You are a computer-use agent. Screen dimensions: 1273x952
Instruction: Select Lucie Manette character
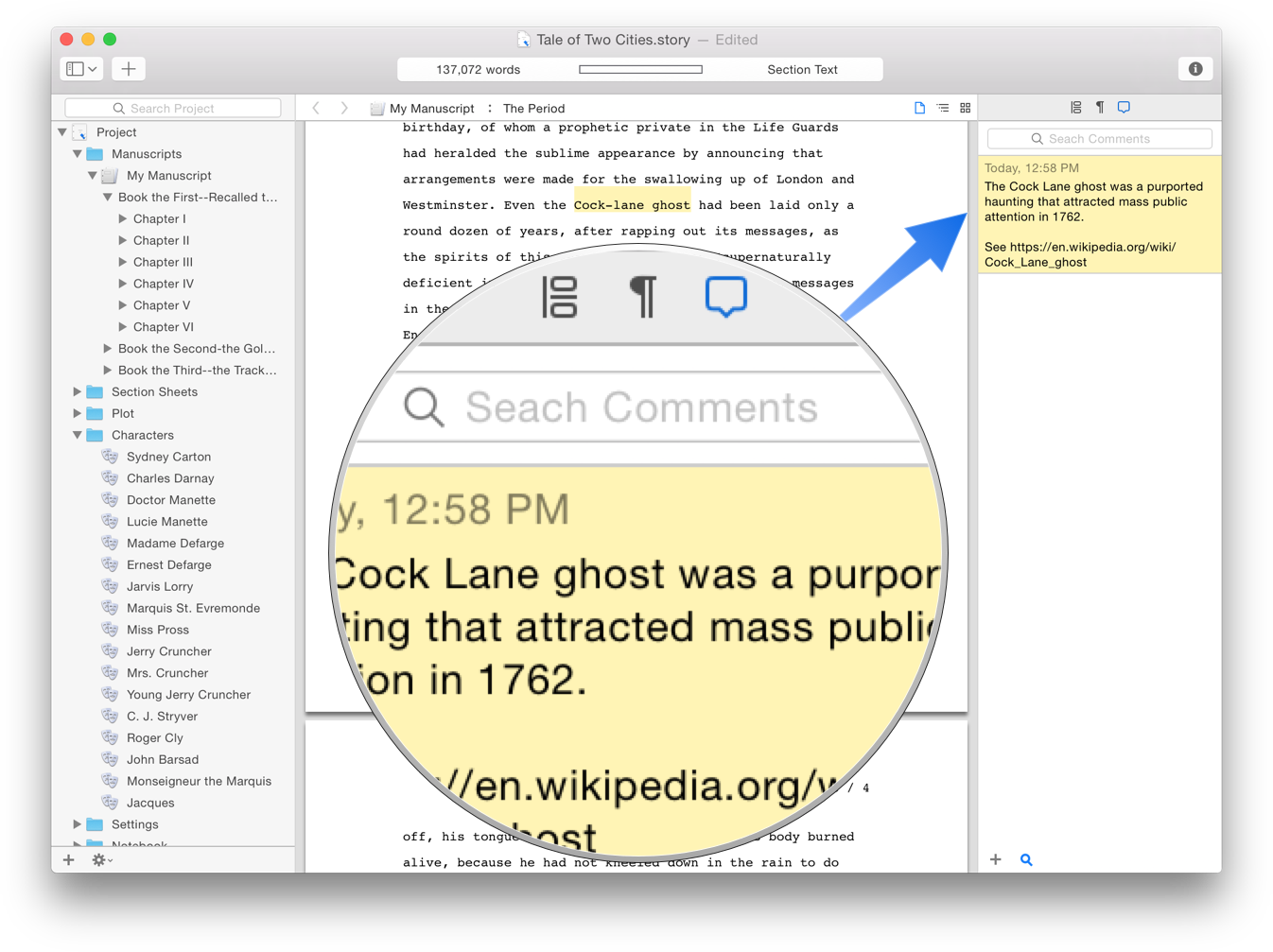click(x=167, y=522)
